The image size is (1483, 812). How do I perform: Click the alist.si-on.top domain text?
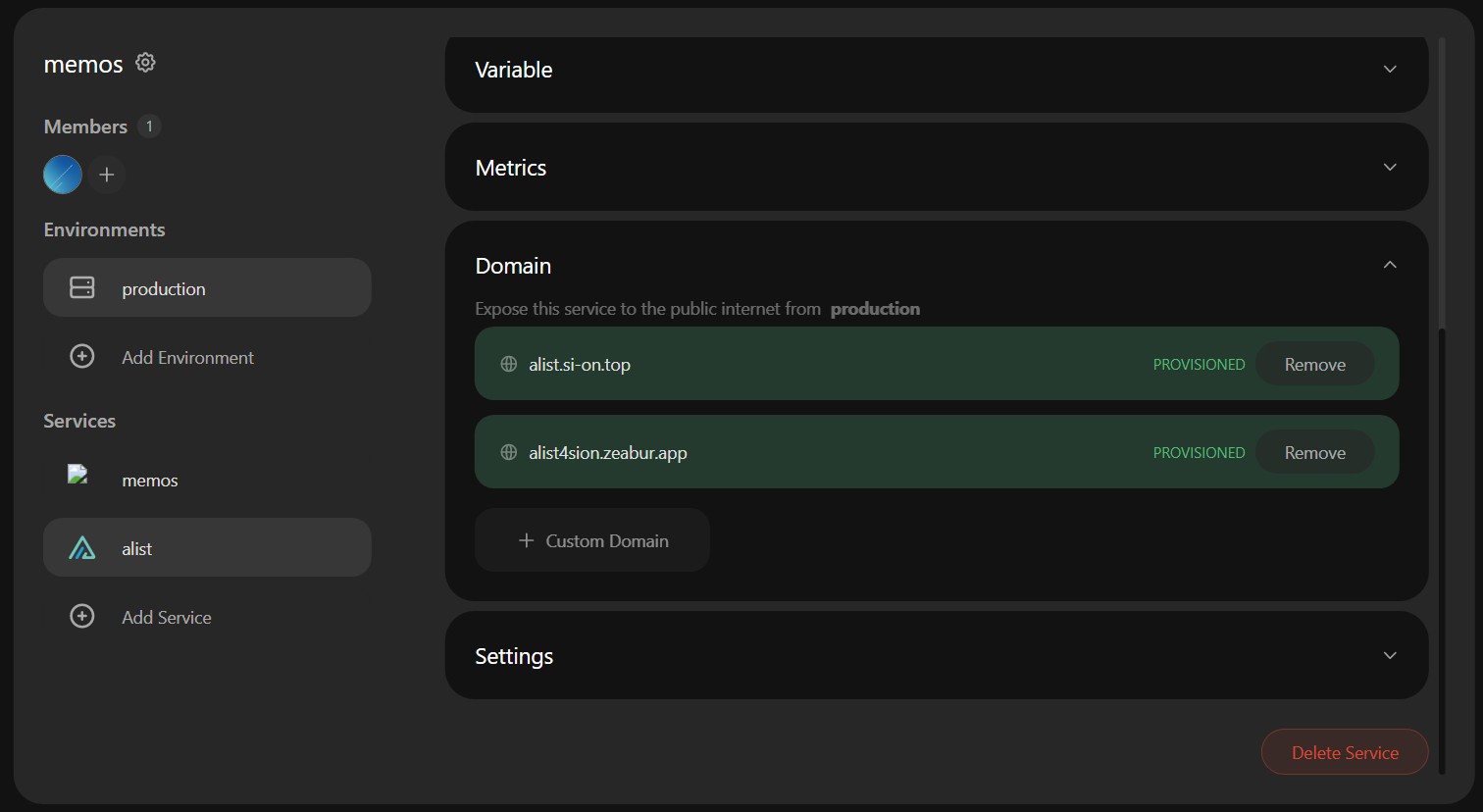click(x=580, y=365)
